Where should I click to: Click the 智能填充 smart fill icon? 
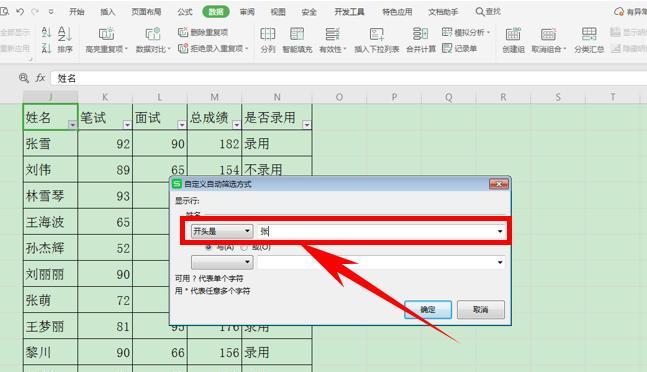[x=297, y=34]
